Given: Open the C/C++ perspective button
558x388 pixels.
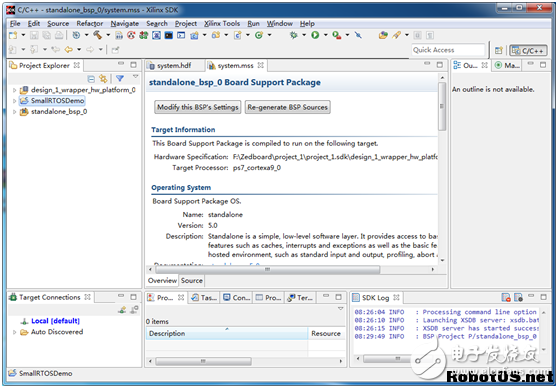Looking at the screenshot, I should pos(528,51).
